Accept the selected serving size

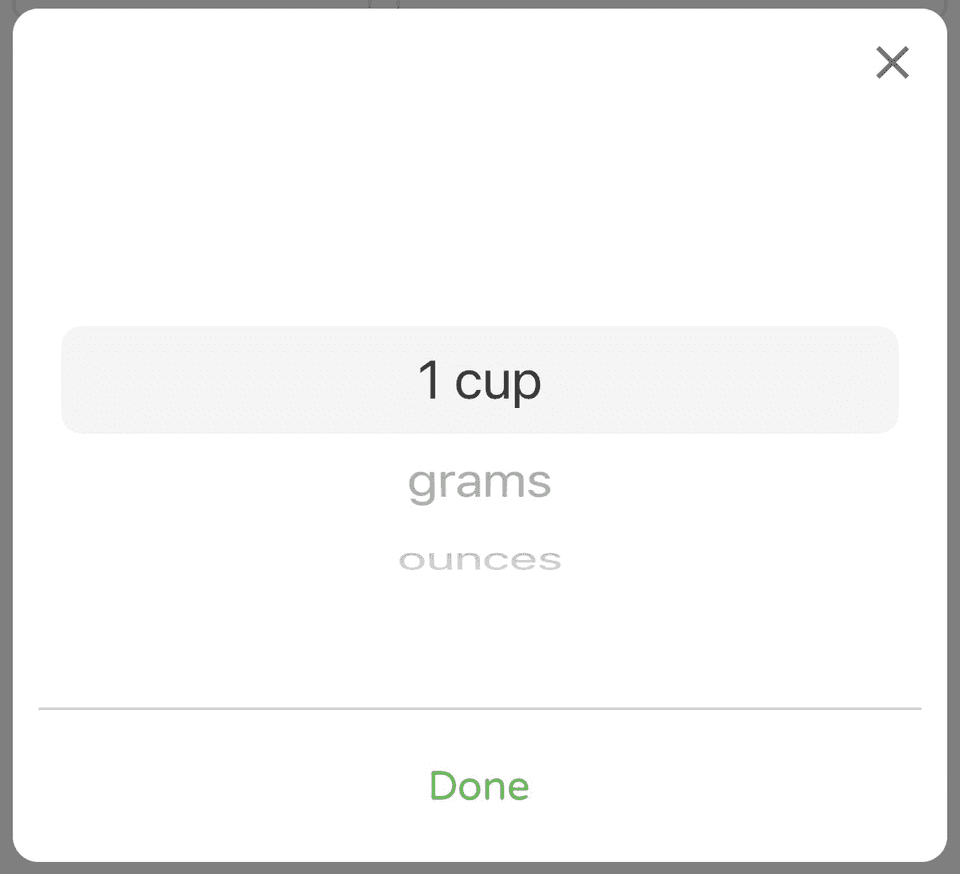479,787
